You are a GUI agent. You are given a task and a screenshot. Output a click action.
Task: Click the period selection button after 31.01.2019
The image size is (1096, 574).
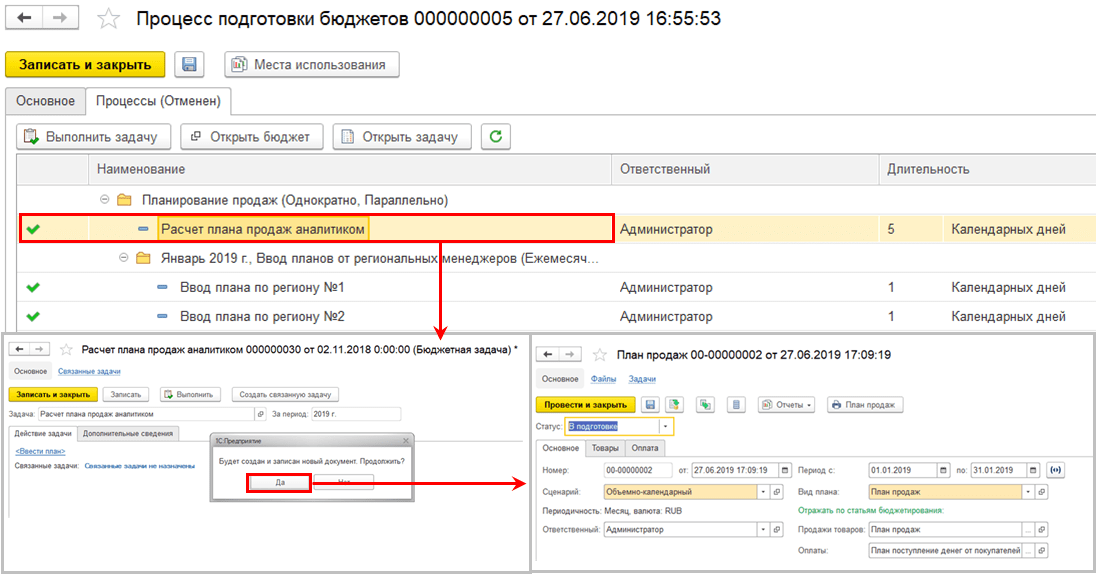(1055, 470)
